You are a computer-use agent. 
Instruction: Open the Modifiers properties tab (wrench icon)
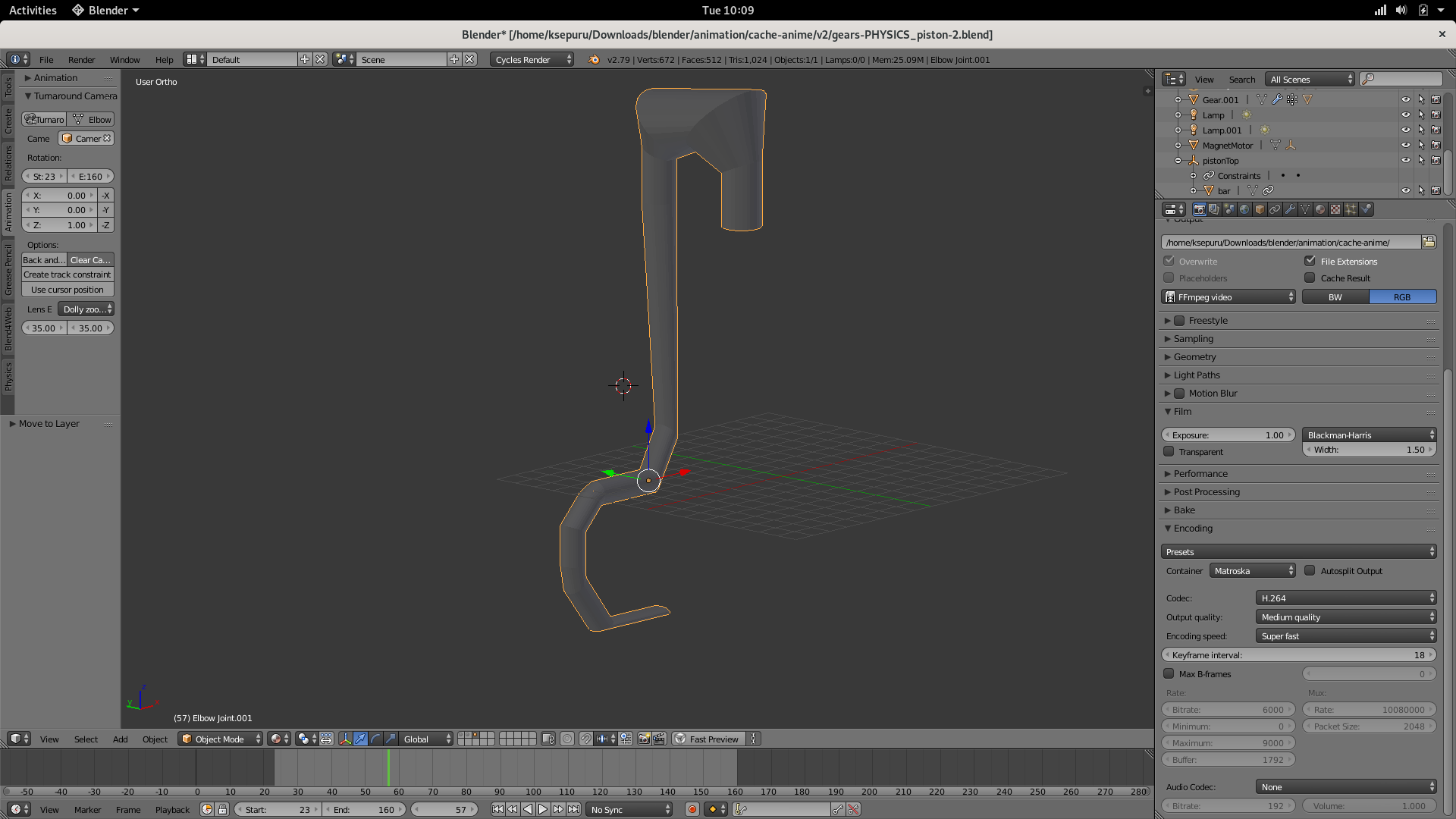coord(1290,209)
